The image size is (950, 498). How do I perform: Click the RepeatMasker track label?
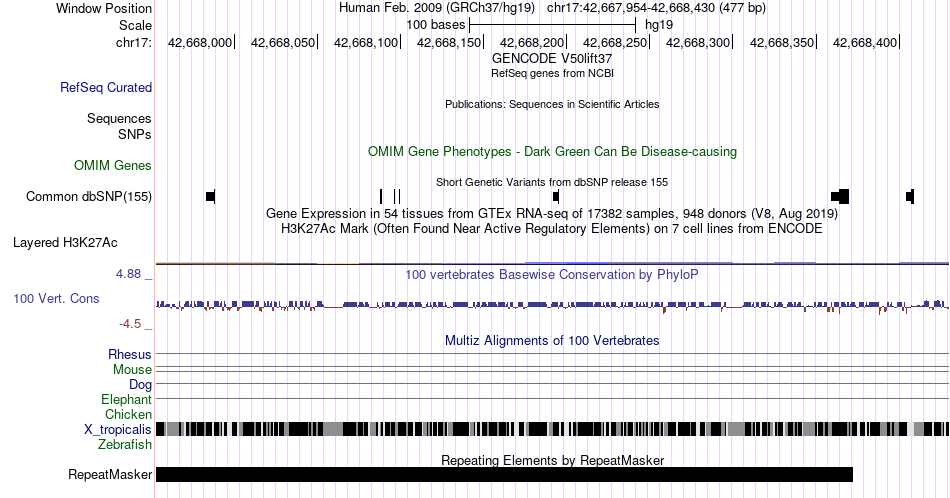pos(110,474)
